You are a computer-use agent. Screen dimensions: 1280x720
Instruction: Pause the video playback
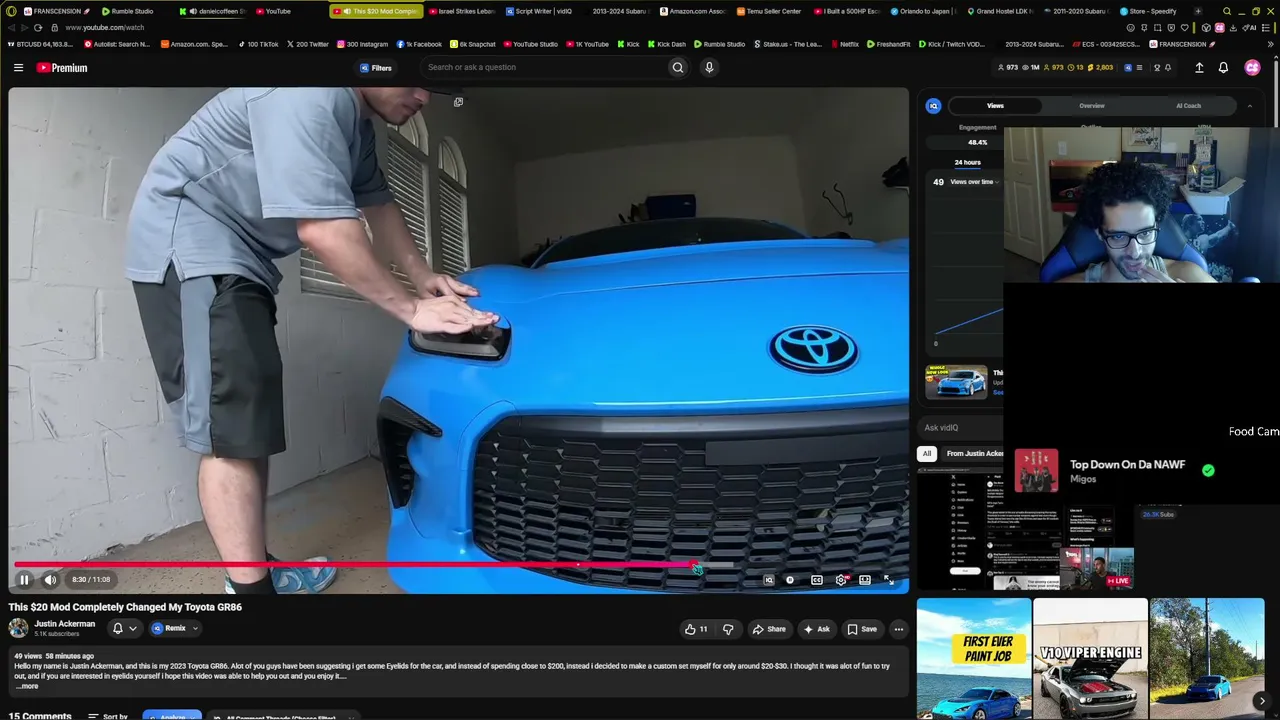pyautogui.click(x=24, y=580)
